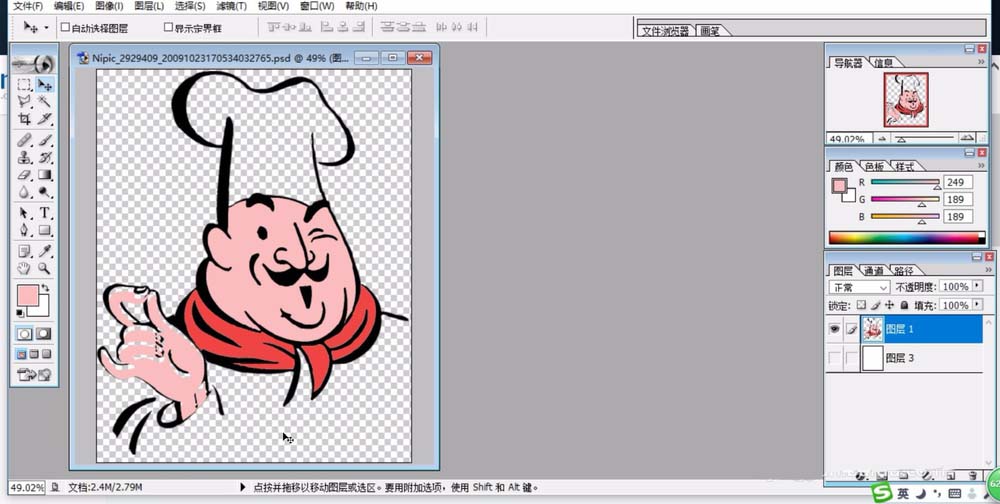Open the 滤镜(T) menu
Viewport: 1000px width, 504px height.
point(232,6)
